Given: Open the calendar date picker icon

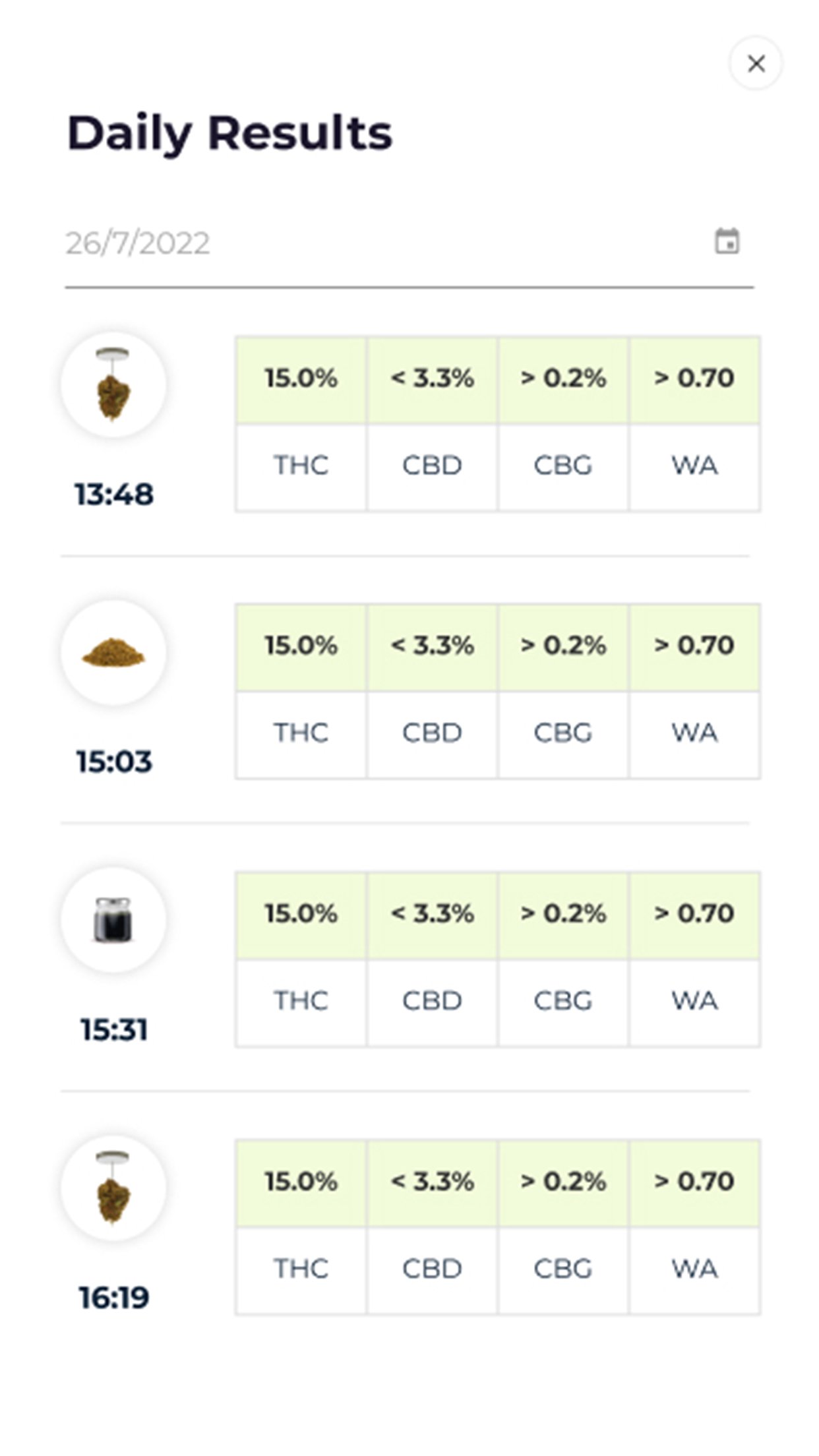Looking at the screenshot, I should (727, 241).
